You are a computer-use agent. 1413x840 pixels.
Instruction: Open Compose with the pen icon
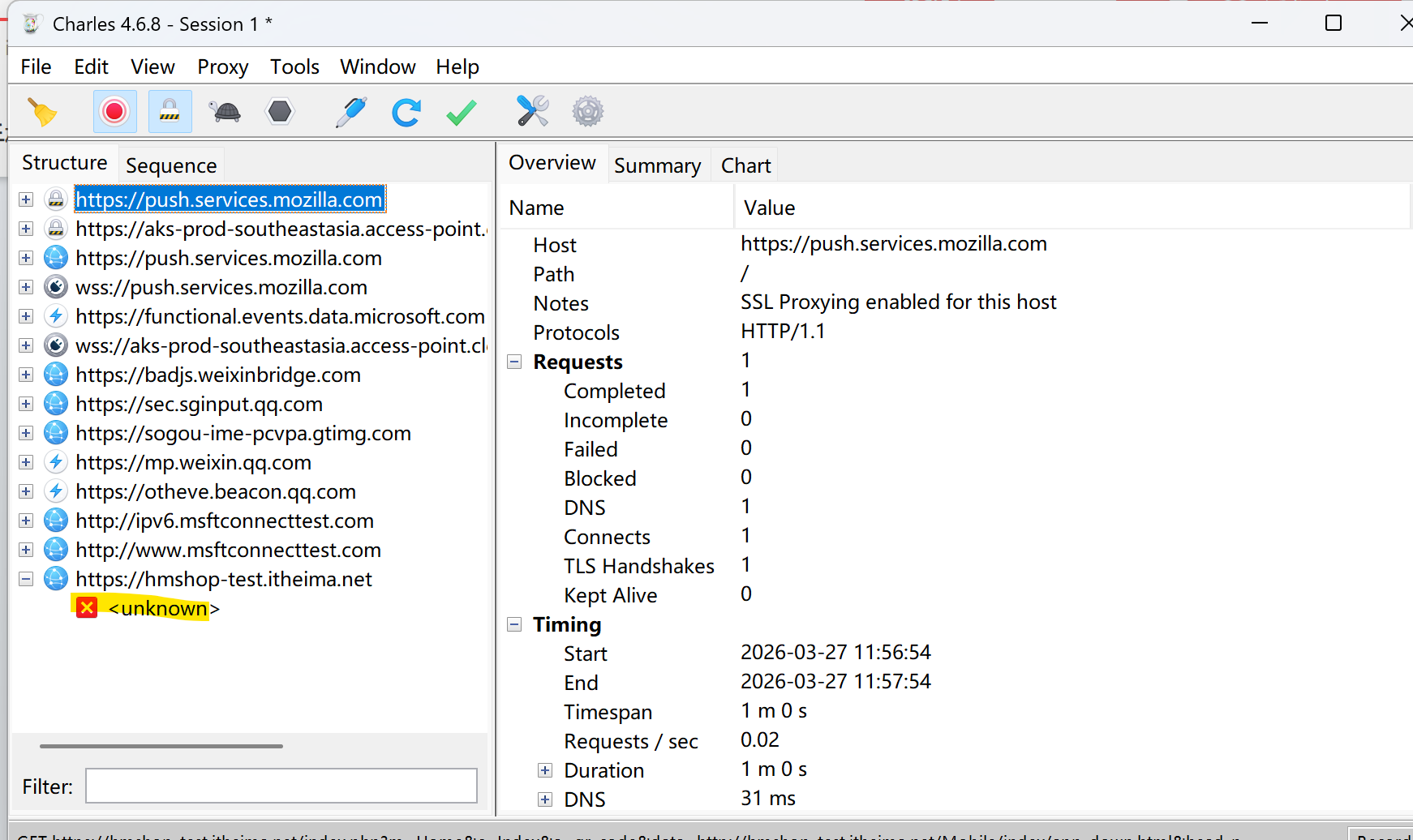[x=350, y=112]
